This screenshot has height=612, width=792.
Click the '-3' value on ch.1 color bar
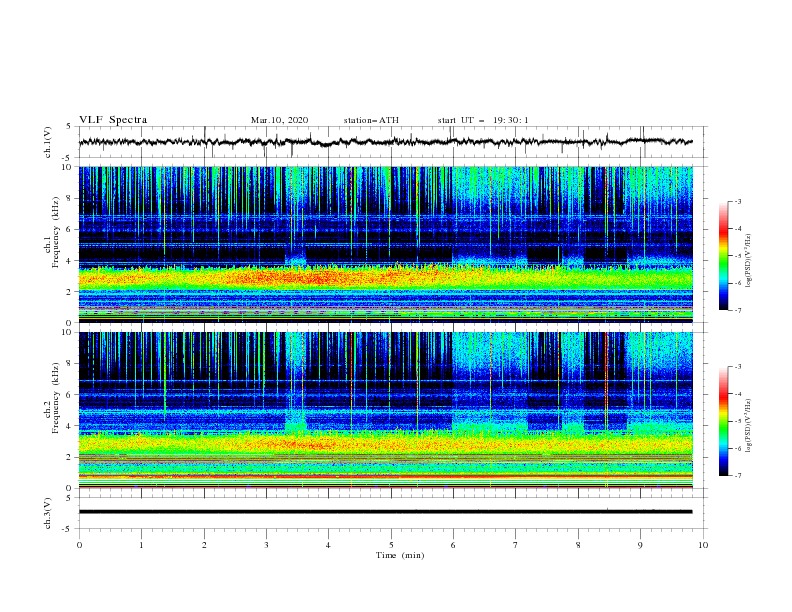(x=738, y=201)
